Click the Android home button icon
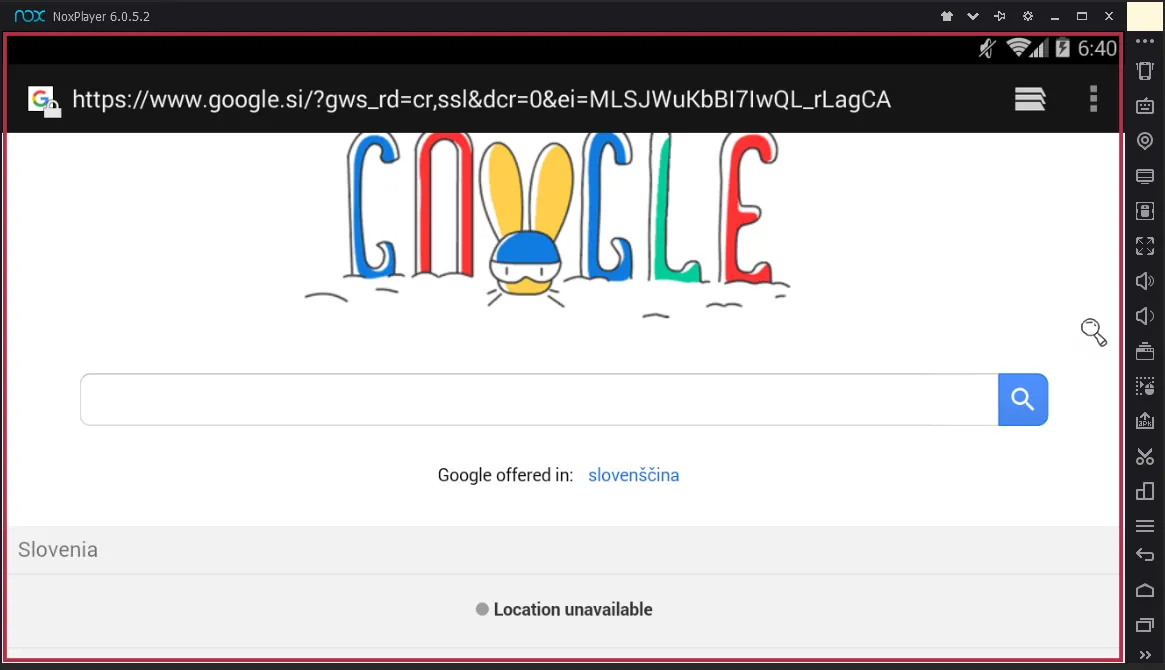This screenshot has width=1165, height=670. click(1145, 591)
